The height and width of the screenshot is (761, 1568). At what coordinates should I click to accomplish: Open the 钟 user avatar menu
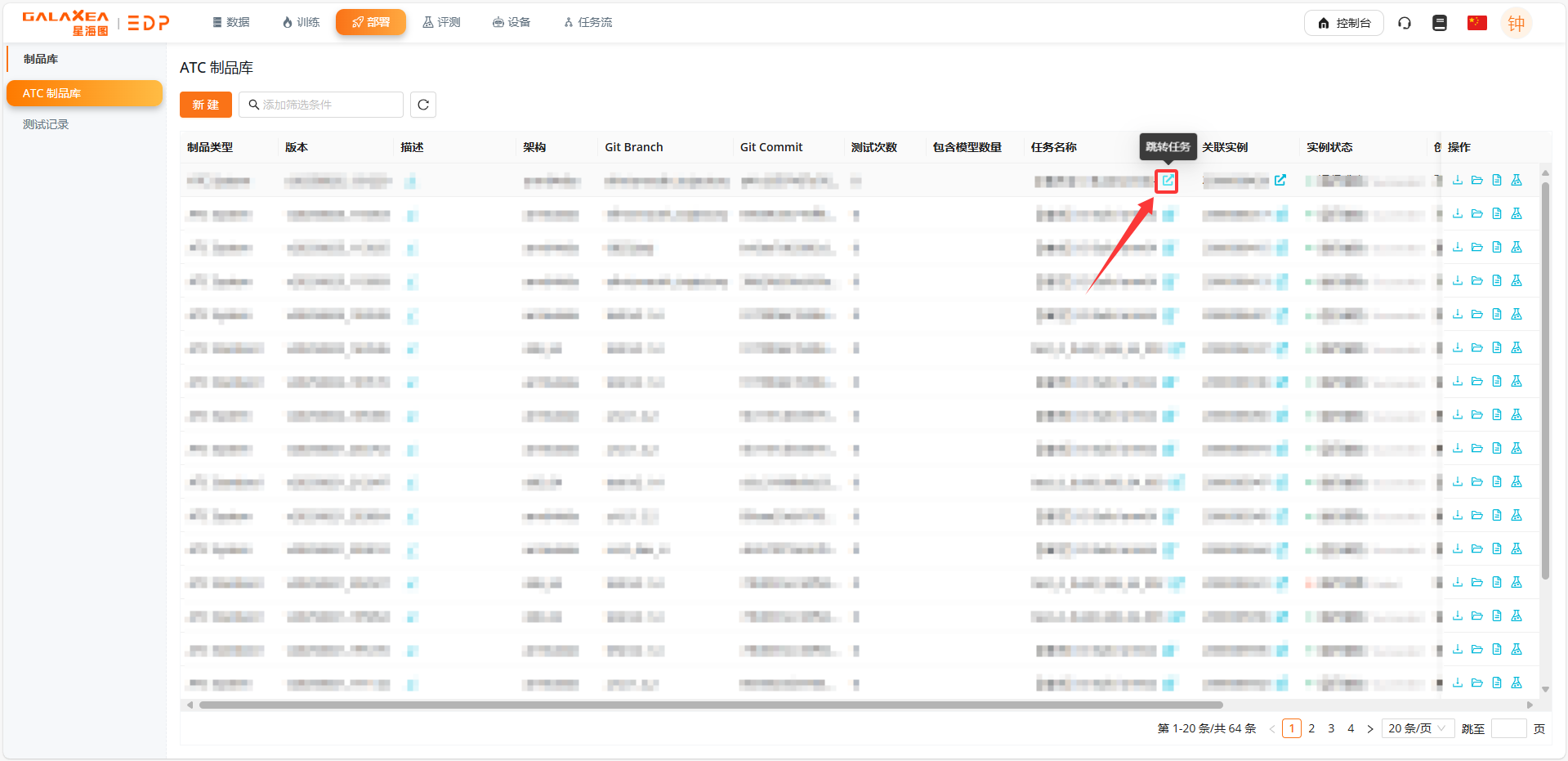(x=1516, y=23)
